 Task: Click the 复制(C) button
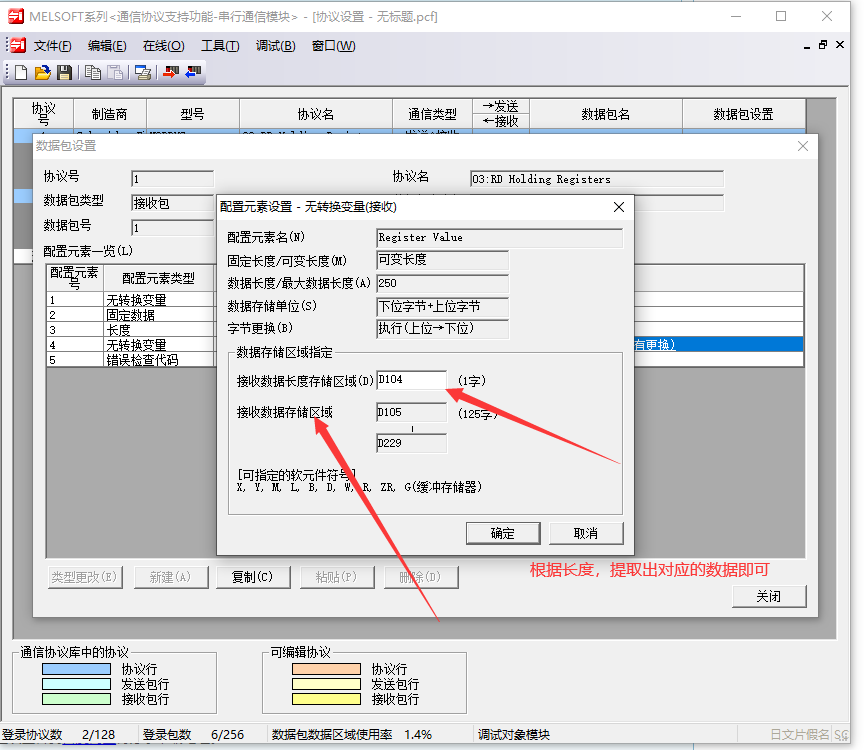coord(252,577)
